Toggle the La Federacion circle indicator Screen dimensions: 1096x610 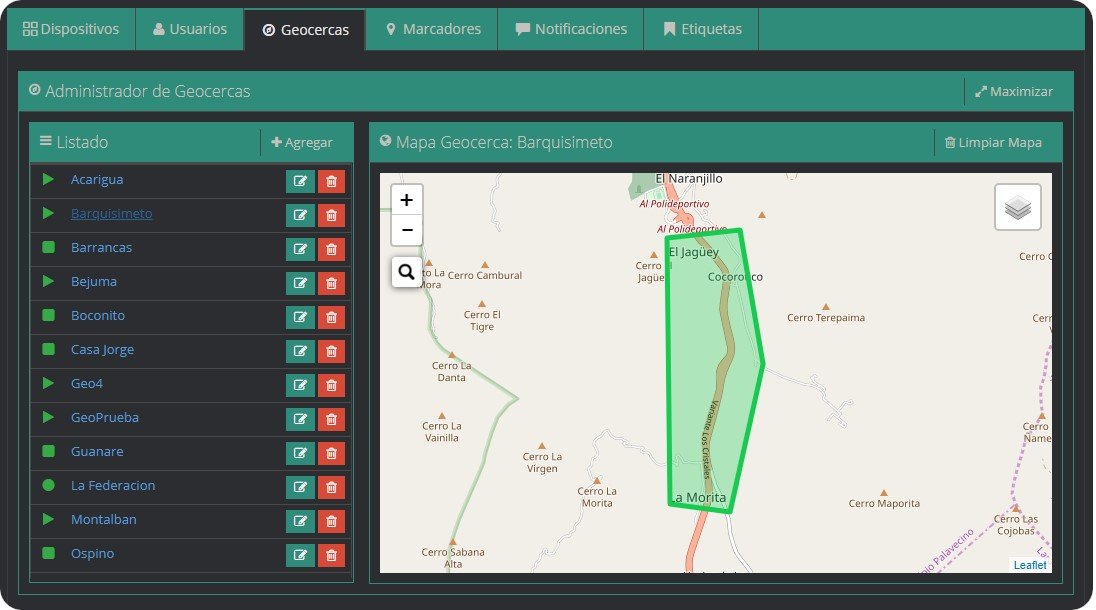(48, 486)
